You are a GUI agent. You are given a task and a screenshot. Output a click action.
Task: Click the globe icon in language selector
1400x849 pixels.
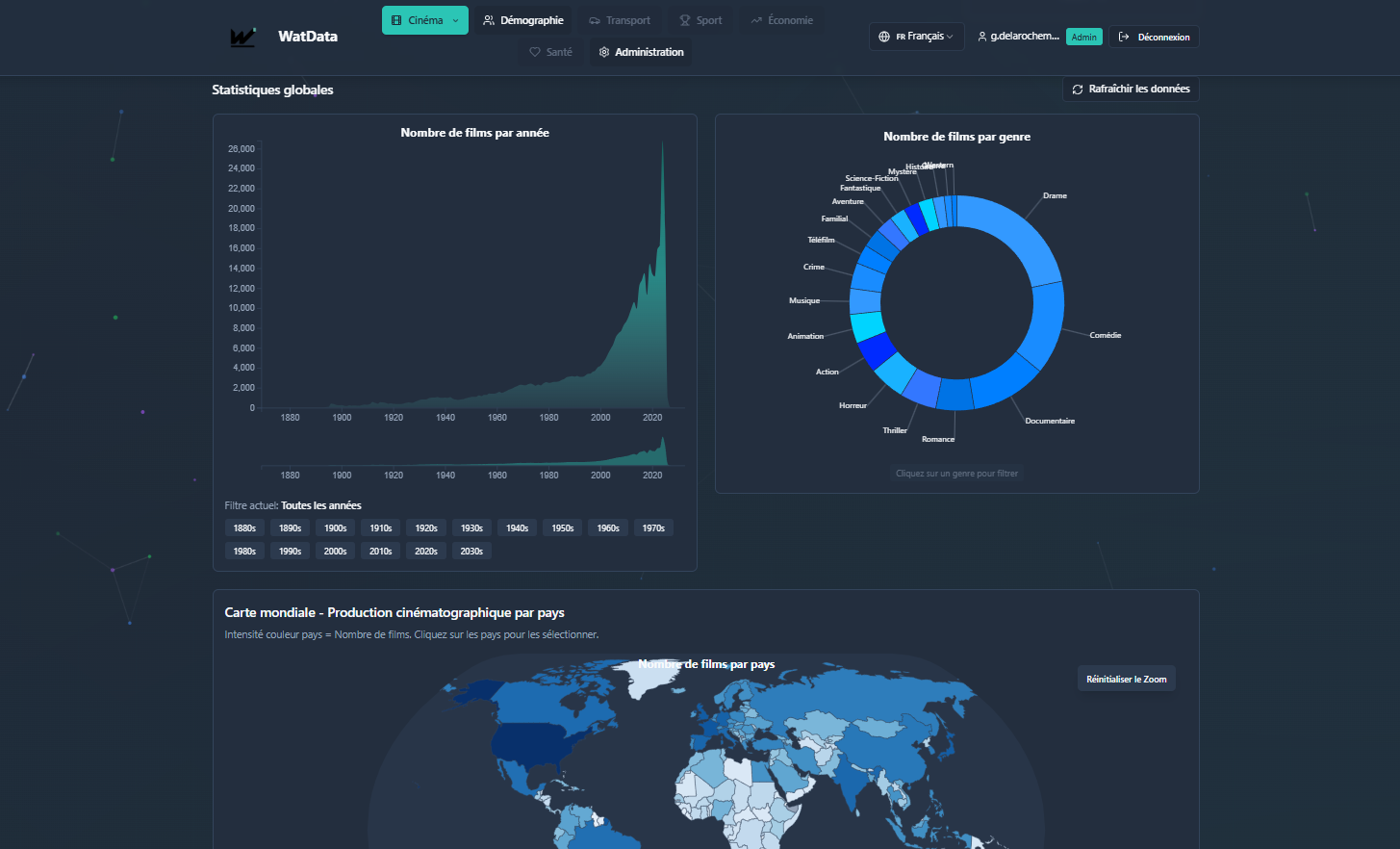[x=884, y=37]
